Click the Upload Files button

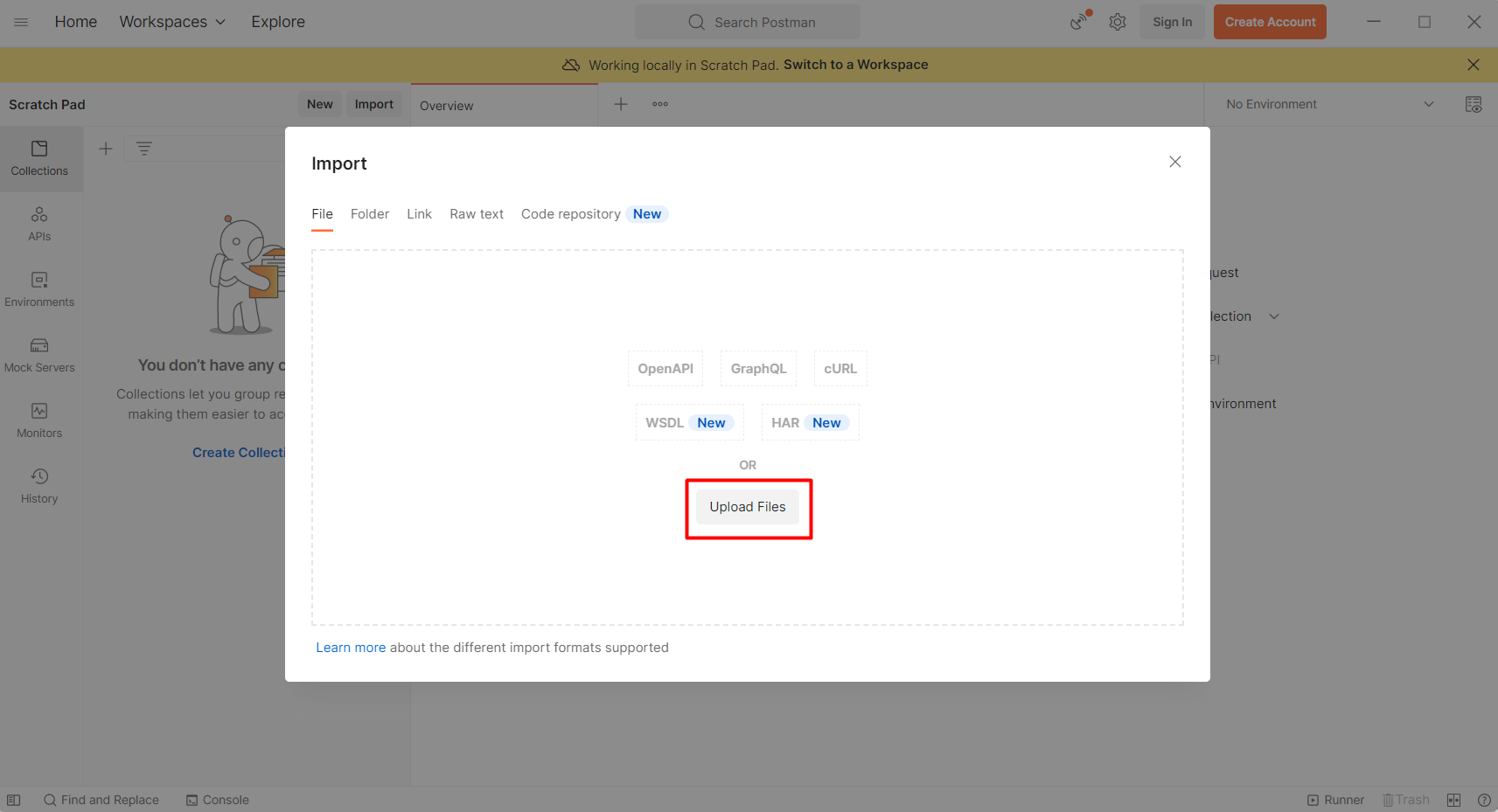coord(748,507)
